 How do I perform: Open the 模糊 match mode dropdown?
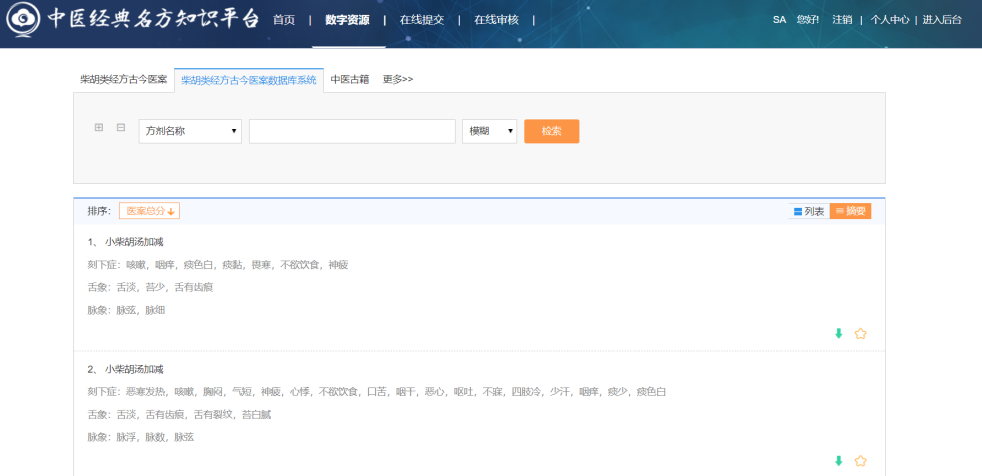pyautogui.click(x=490, y=132)
